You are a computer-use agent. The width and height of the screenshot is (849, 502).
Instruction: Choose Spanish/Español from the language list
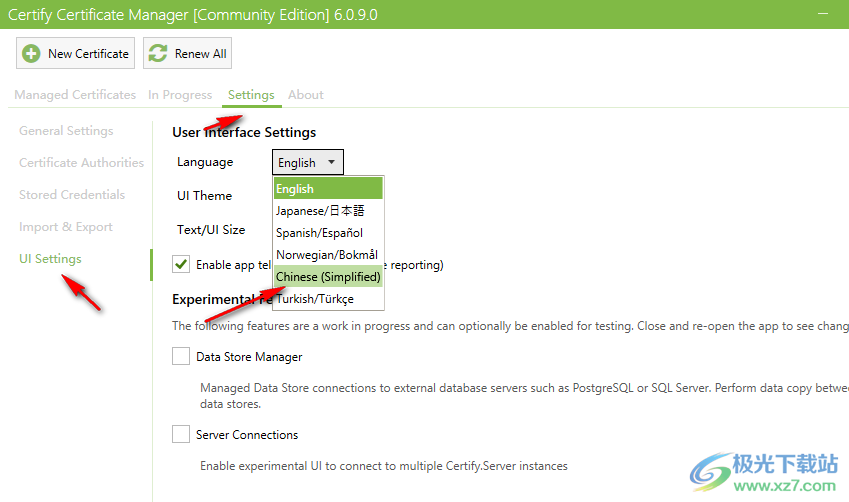click(328, 233)
